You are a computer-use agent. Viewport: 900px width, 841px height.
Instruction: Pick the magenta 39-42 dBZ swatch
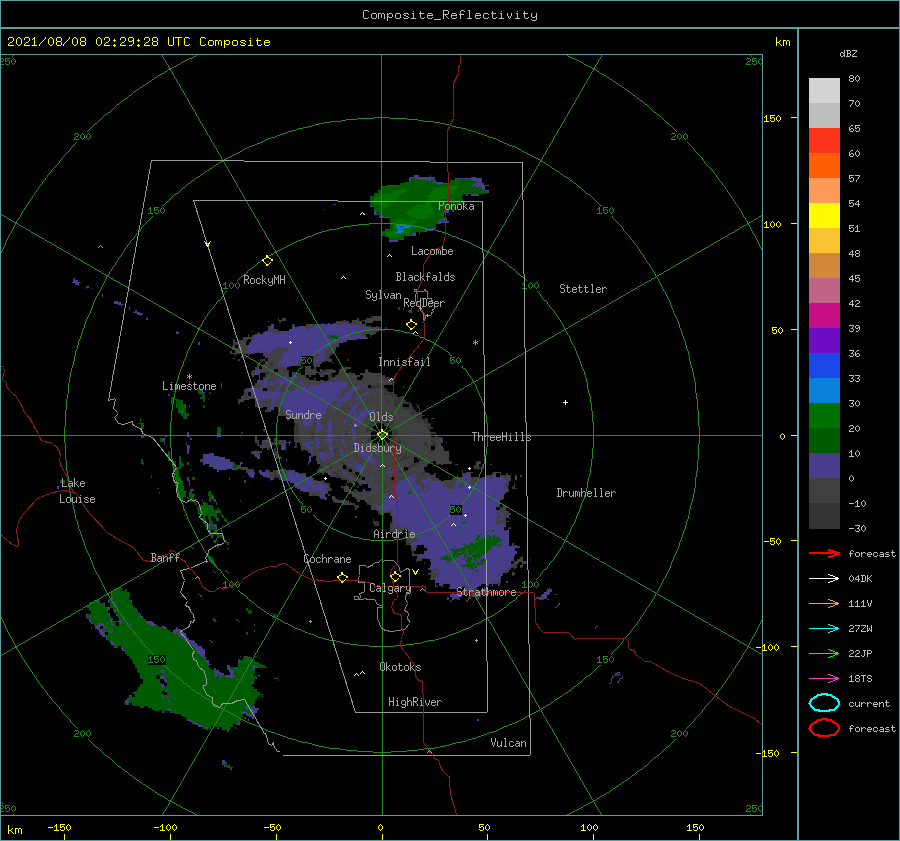pyautogui.click(x=824, y=315)
